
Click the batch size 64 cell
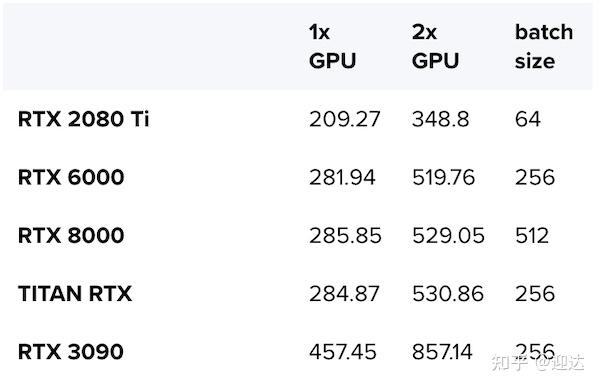[x=528, y=119]
